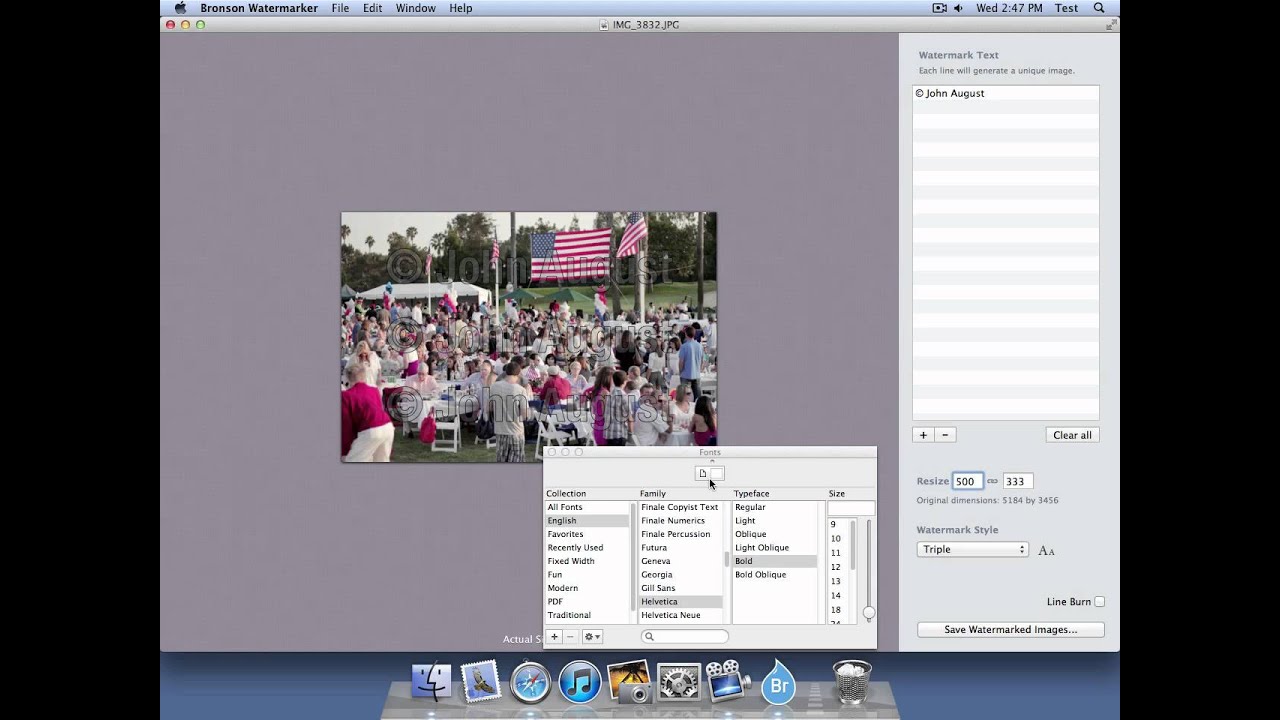Remove the selected watermark text line
Screen dimensions: 1280x720
[945, 435]
